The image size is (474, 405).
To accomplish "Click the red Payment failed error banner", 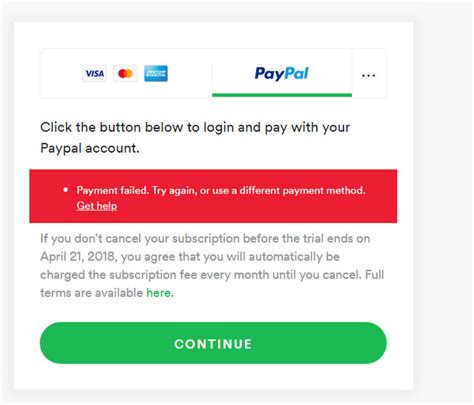I will (x=213, y=196).
